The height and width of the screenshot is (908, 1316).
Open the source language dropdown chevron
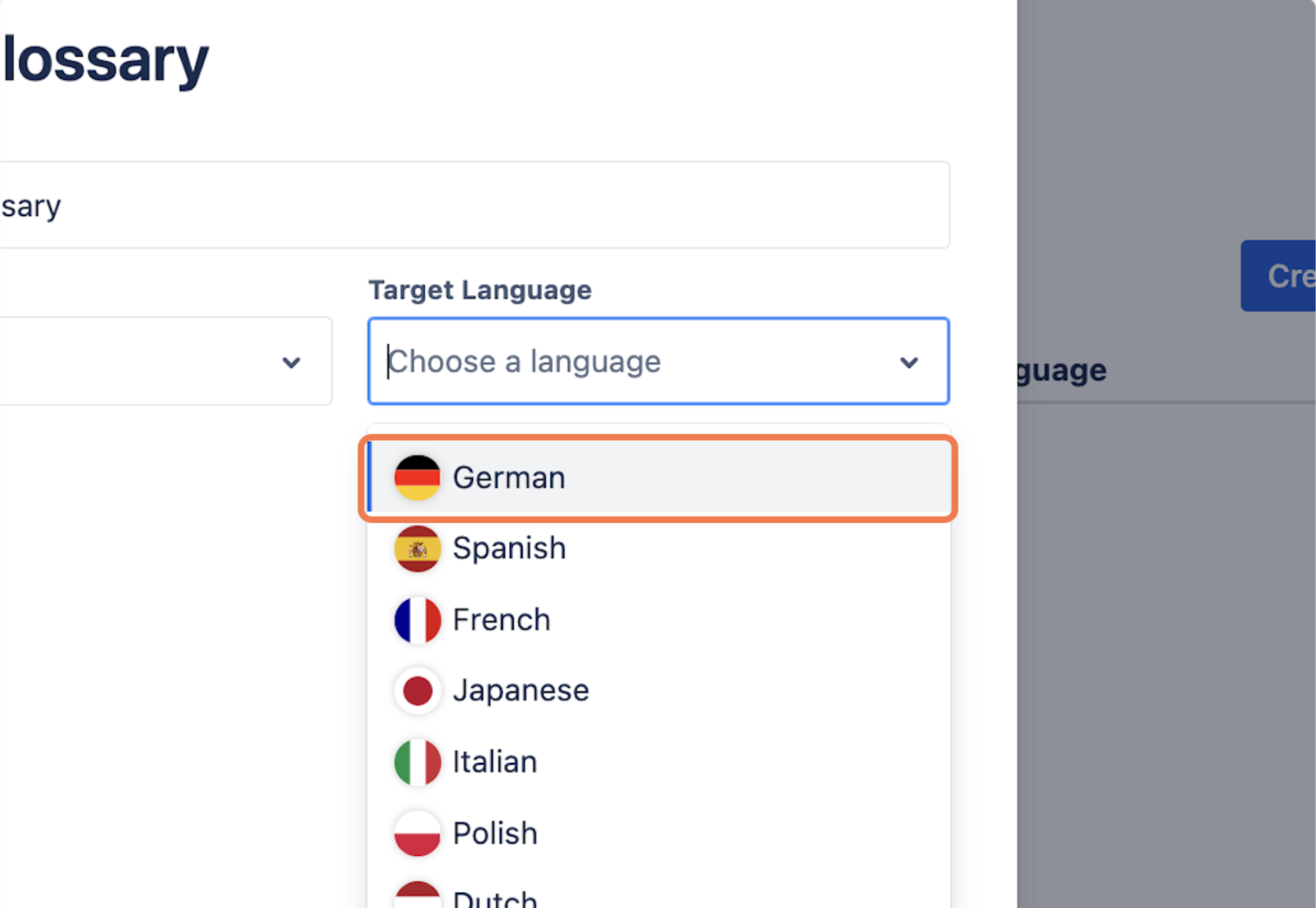292,362
